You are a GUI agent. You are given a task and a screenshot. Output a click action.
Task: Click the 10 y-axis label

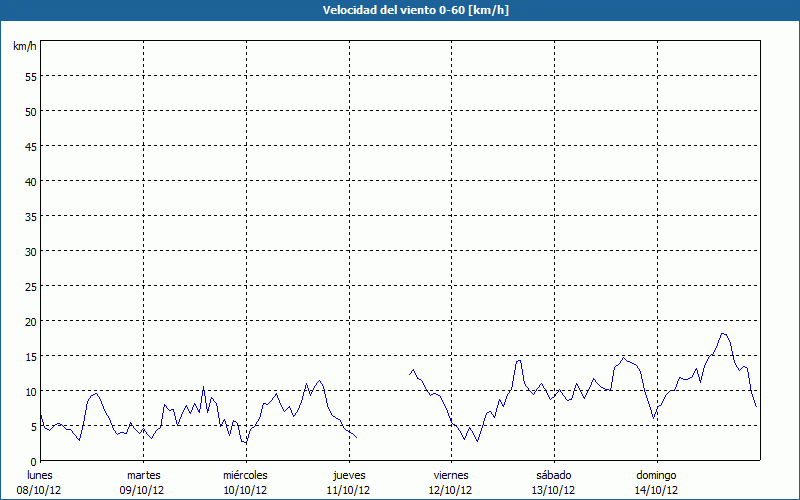(x=30, y=391)
